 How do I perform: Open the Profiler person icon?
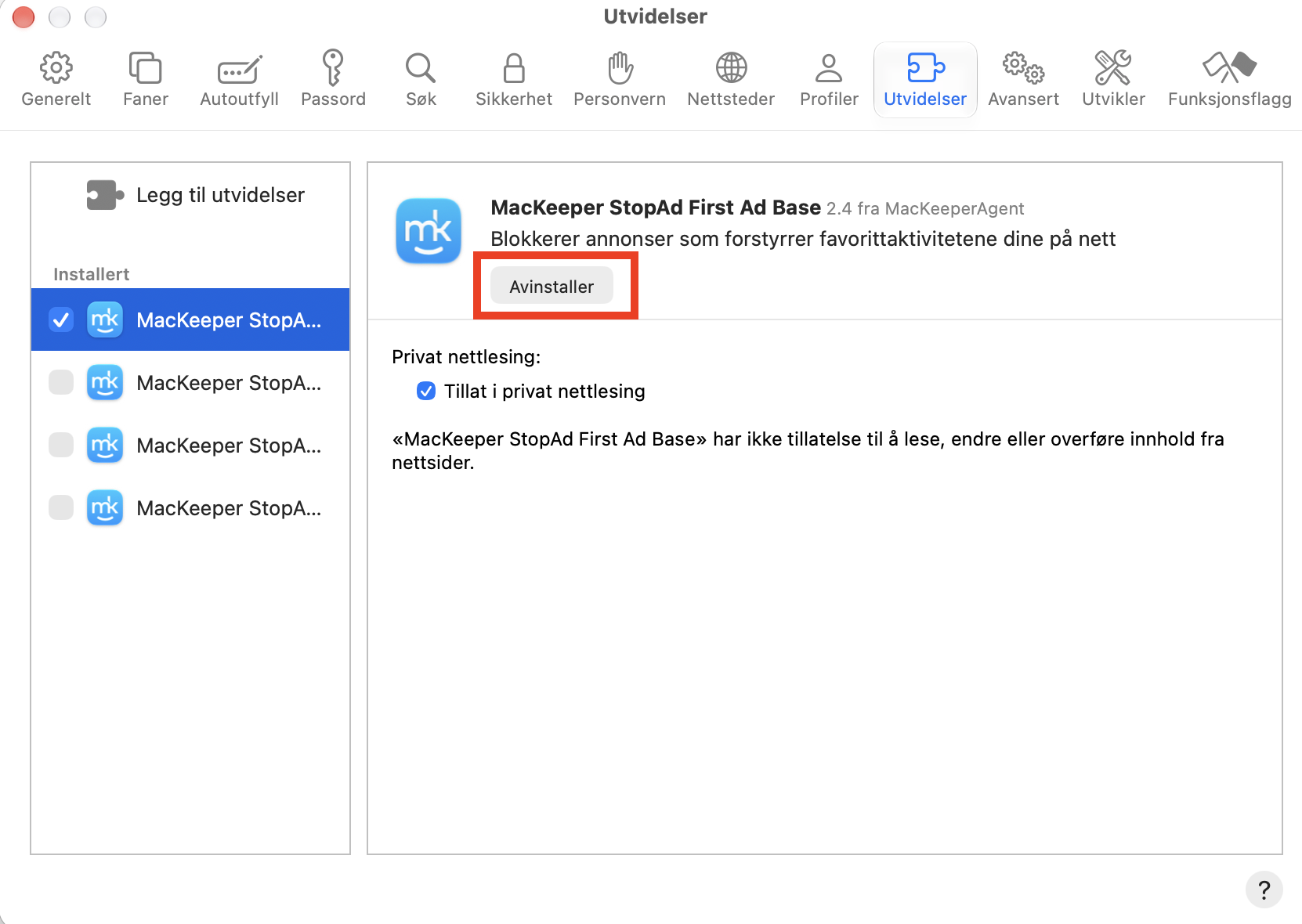click(x=829, y=68)
